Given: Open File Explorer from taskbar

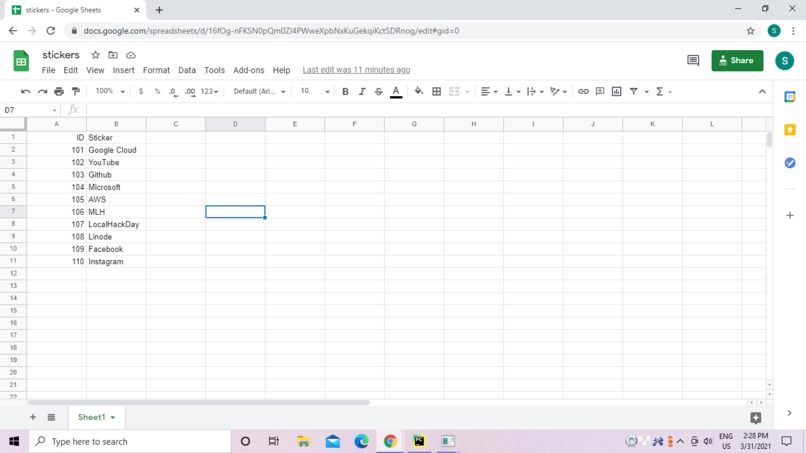Looking at the screenshot, I should click(x=303, y=441).
